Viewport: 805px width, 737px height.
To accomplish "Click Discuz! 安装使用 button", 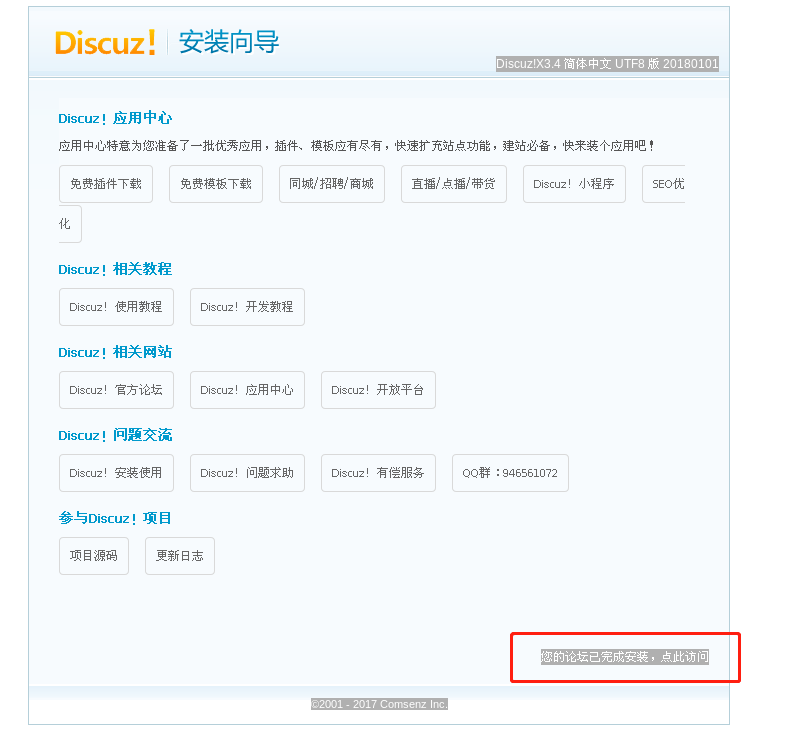I will (116, 473).
